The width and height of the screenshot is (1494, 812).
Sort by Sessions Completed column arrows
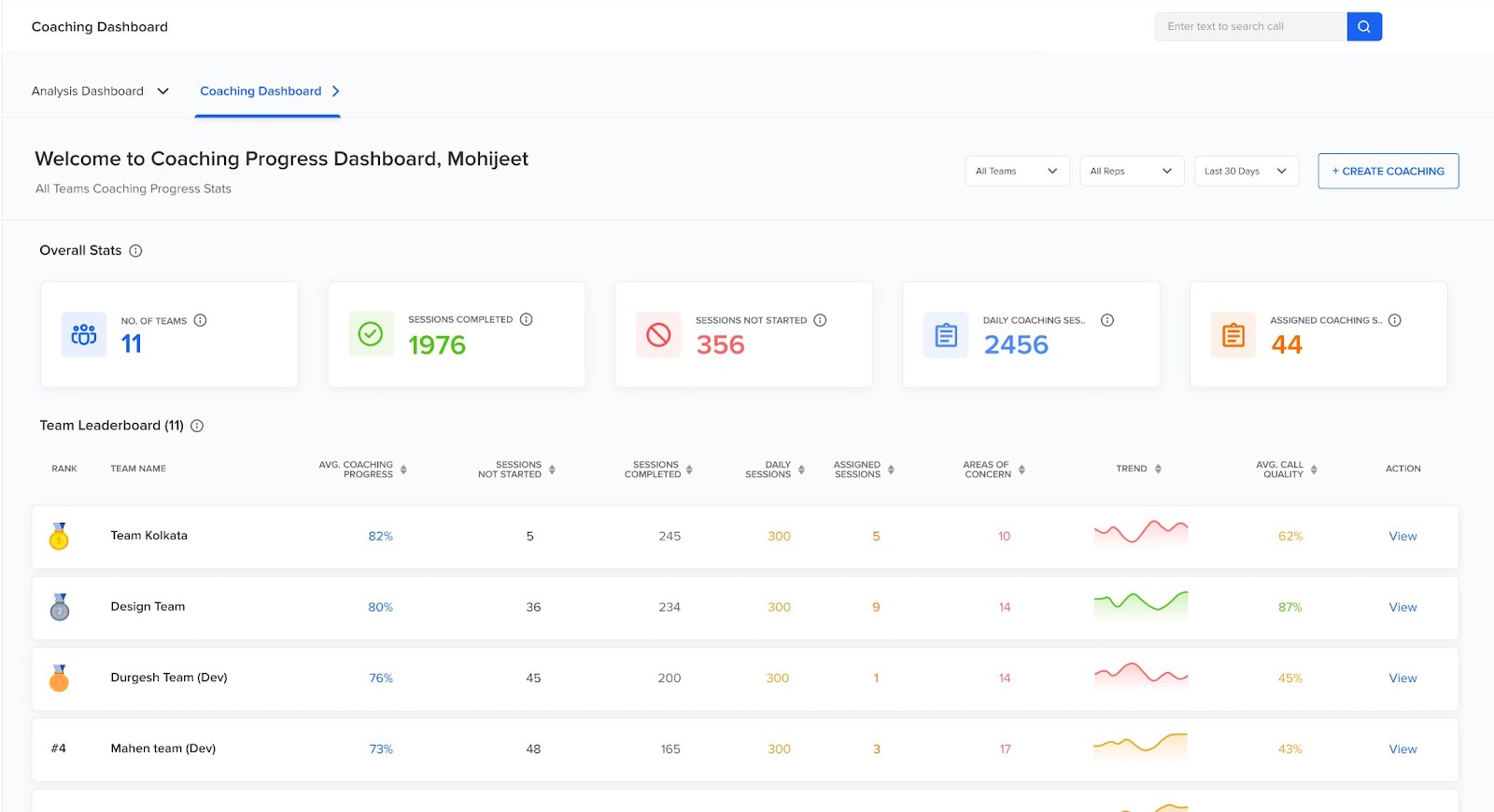tap(689, 469)
